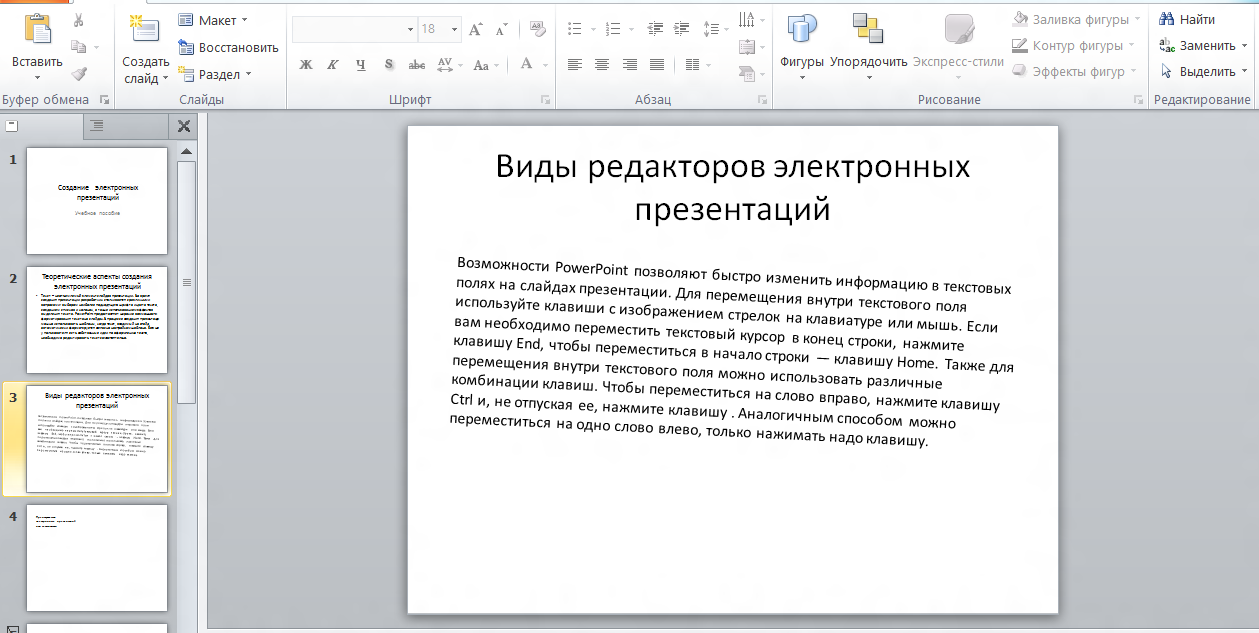Click scroll-up arrow of slide panel

click(x=186, y=151)
